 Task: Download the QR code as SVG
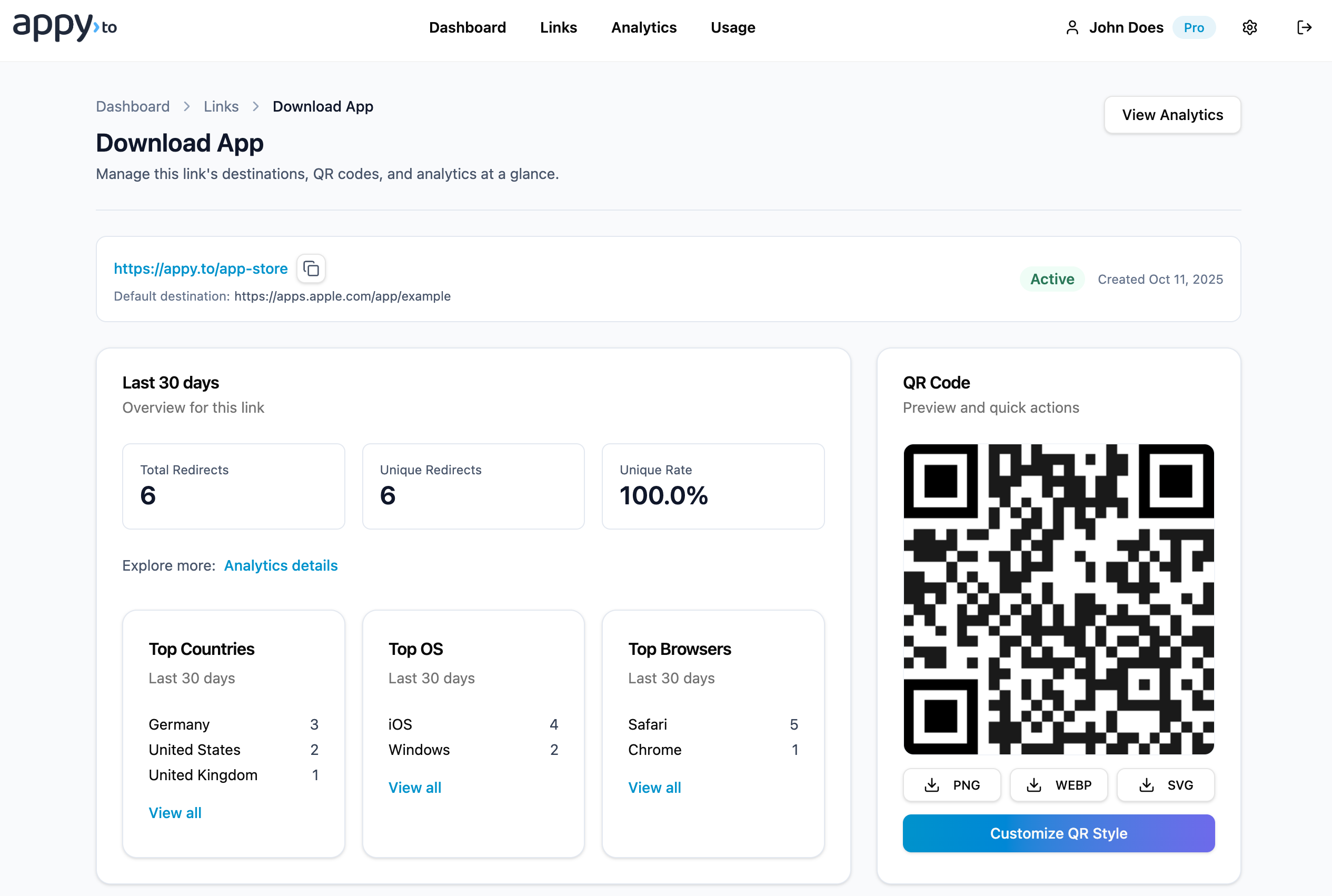[x=1166, y=785]
